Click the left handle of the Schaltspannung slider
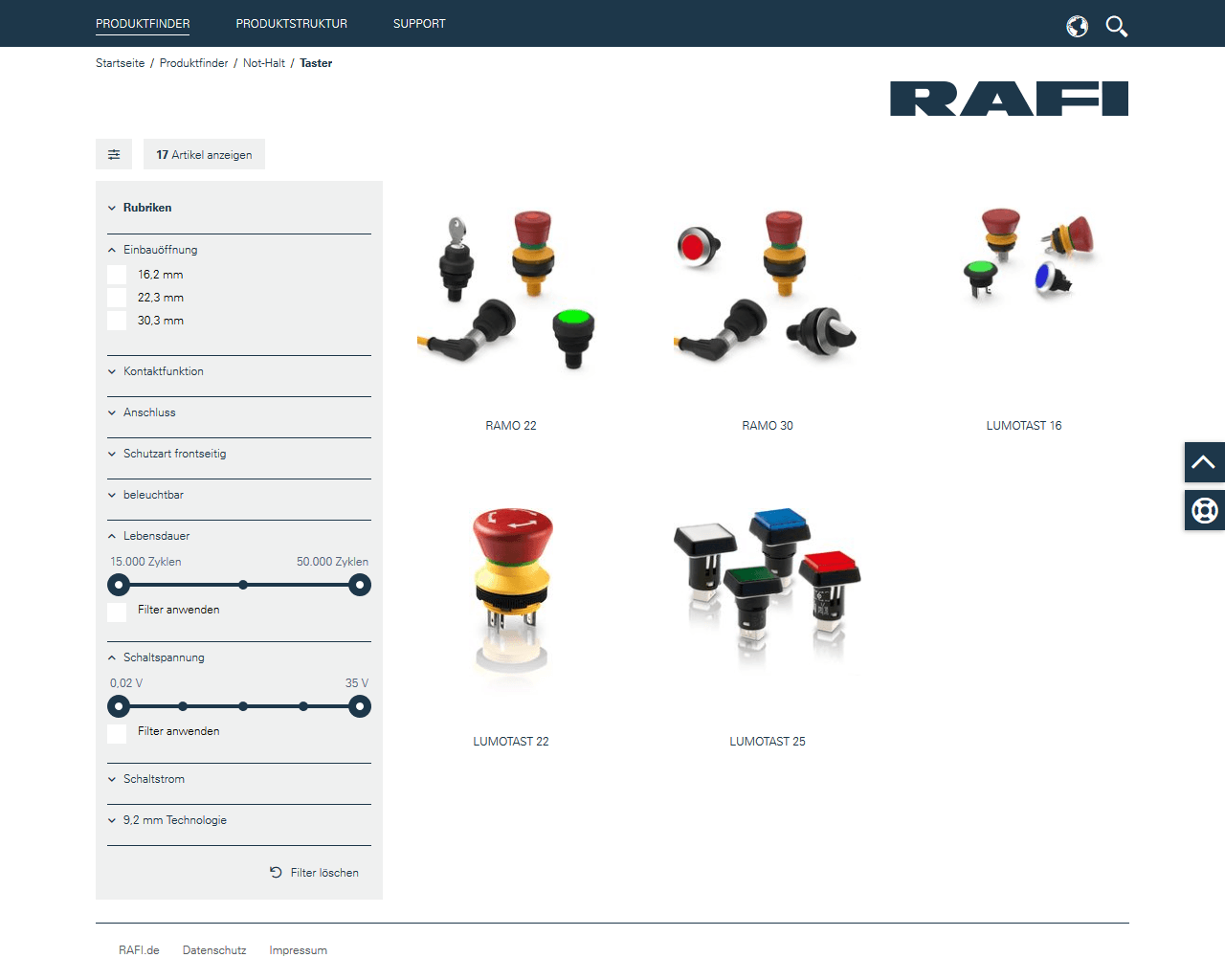This screenshot has height=980, width=1225. [119, 706]
